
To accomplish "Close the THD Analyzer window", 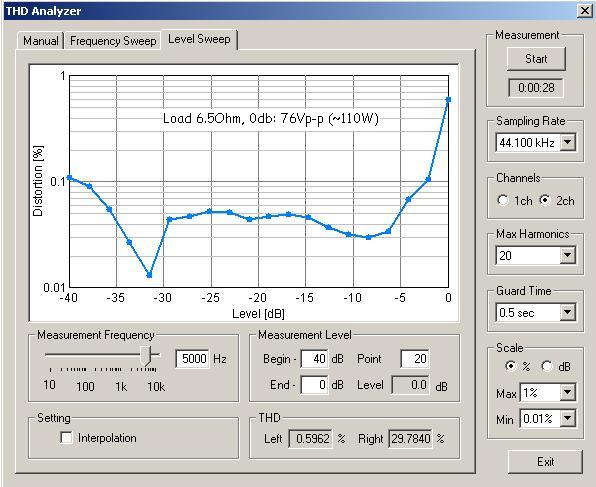I will point(585,10).
